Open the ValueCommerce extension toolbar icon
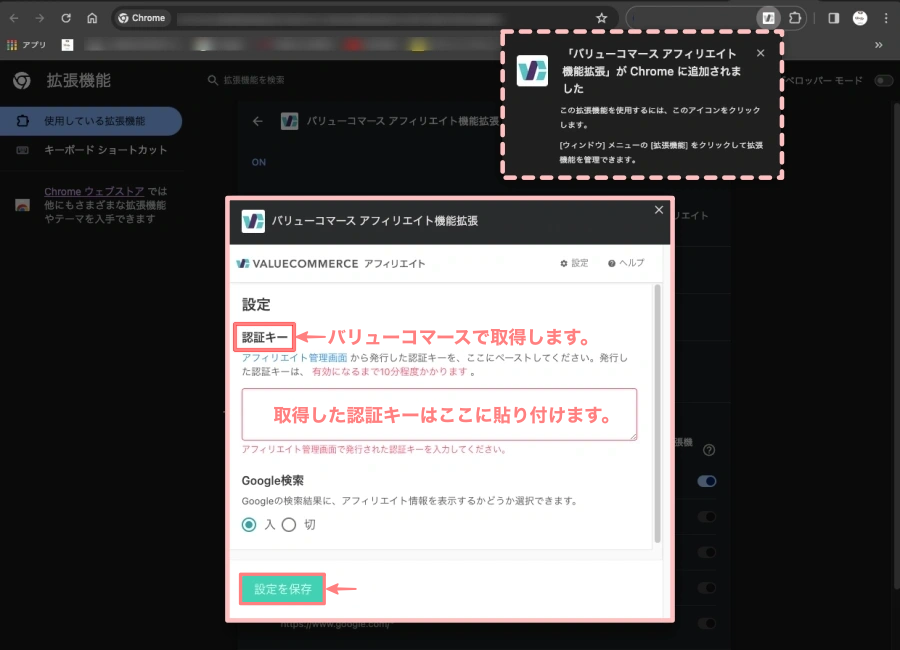 point(769,18)
